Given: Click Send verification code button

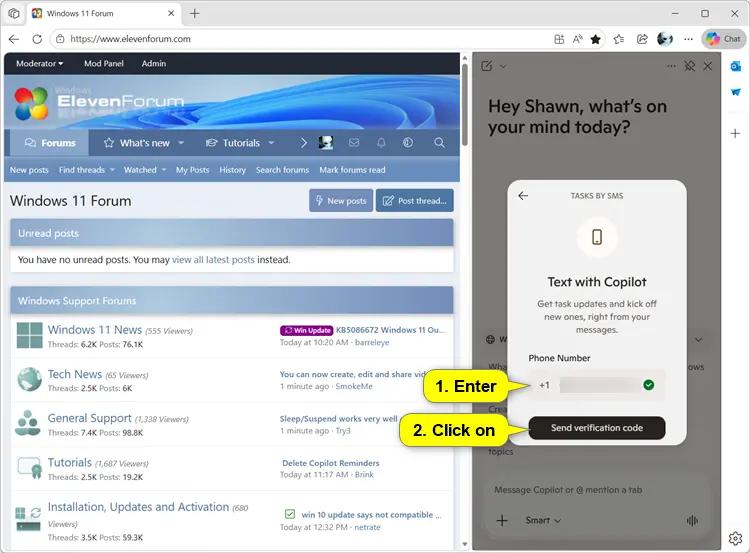Looking at the screenshot, I should click(x=596, y=428).
